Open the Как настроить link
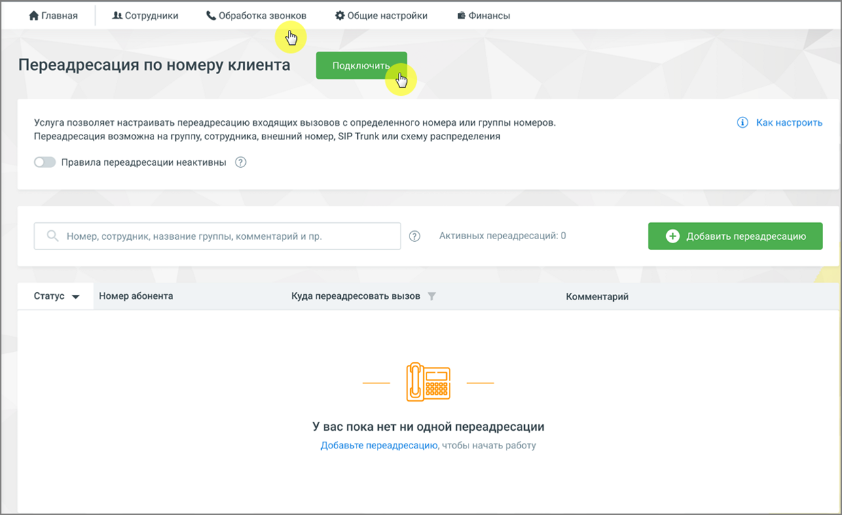Screen dimensions: 842x515 [x=789, y=122]
